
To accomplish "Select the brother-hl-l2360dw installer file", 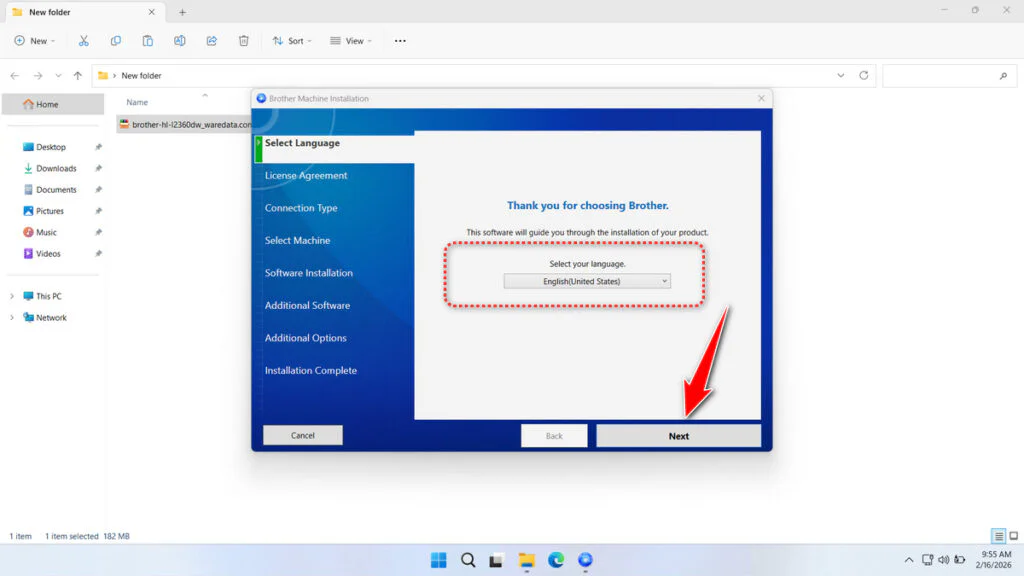I will [185, 125].
